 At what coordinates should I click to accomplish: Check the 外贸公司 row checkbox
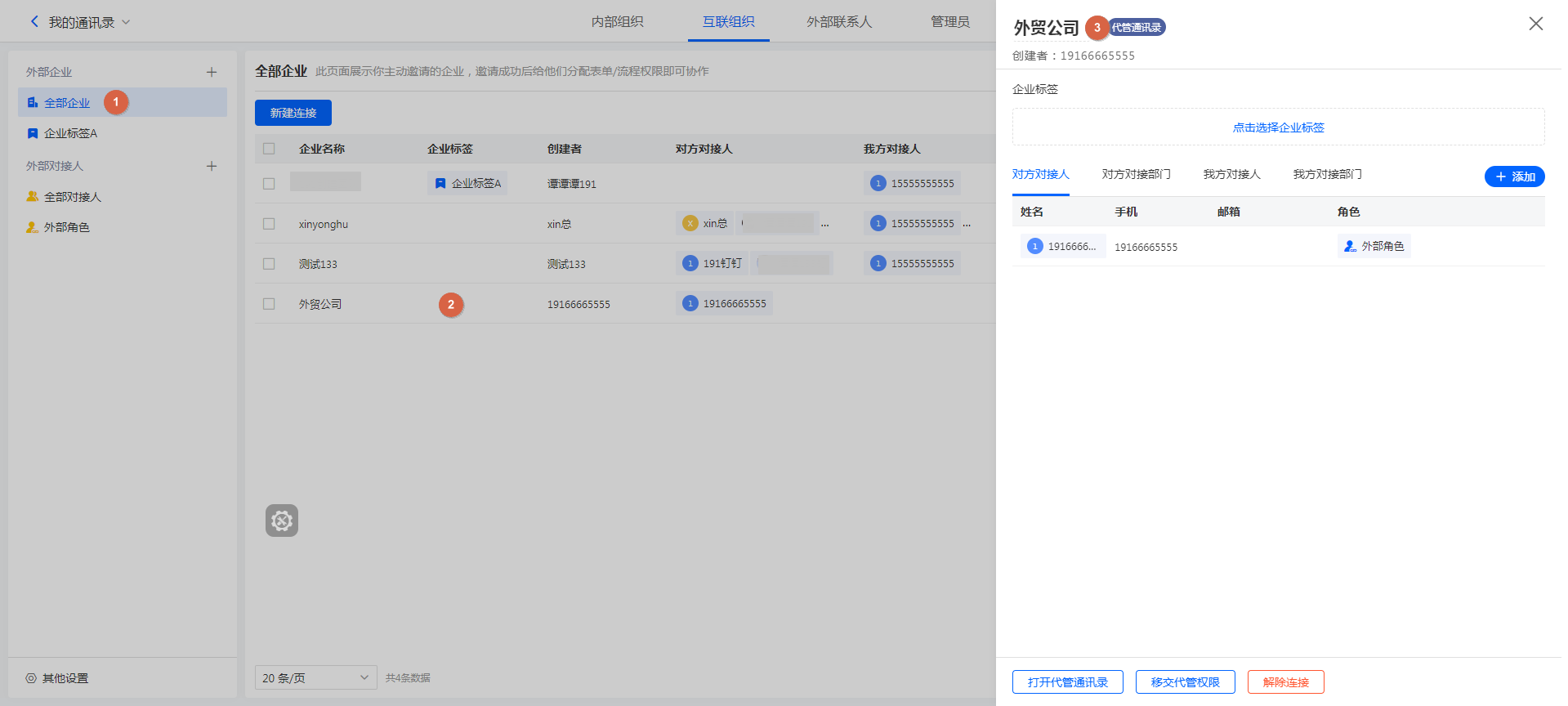click(269, 304)
